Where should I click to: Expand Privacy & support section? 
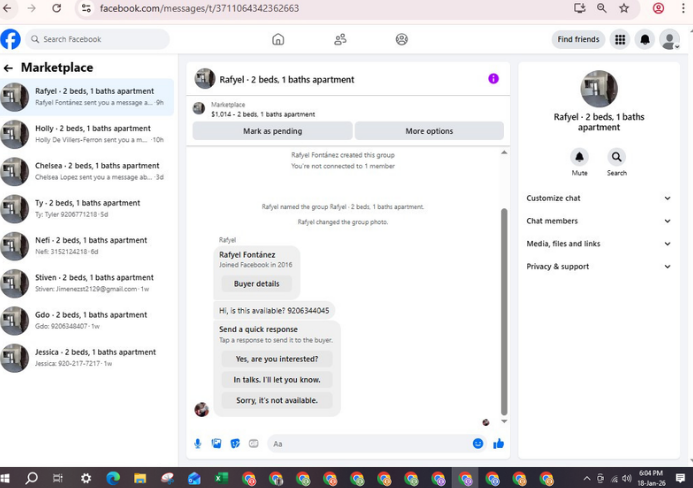pyautogui.click(x=599, y=267)
